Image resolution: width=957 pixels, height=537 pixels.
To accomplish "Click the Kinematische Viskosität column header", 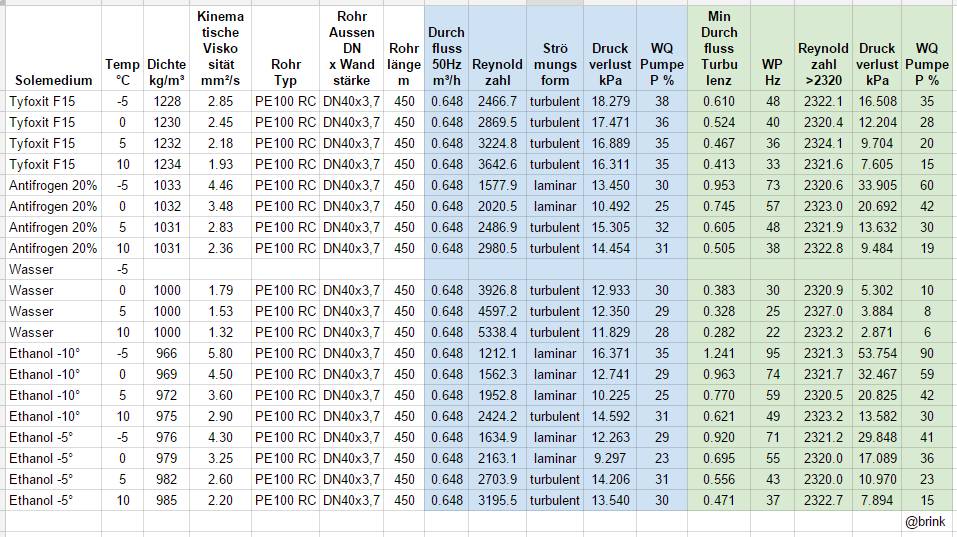I will [x=220, y=48].
